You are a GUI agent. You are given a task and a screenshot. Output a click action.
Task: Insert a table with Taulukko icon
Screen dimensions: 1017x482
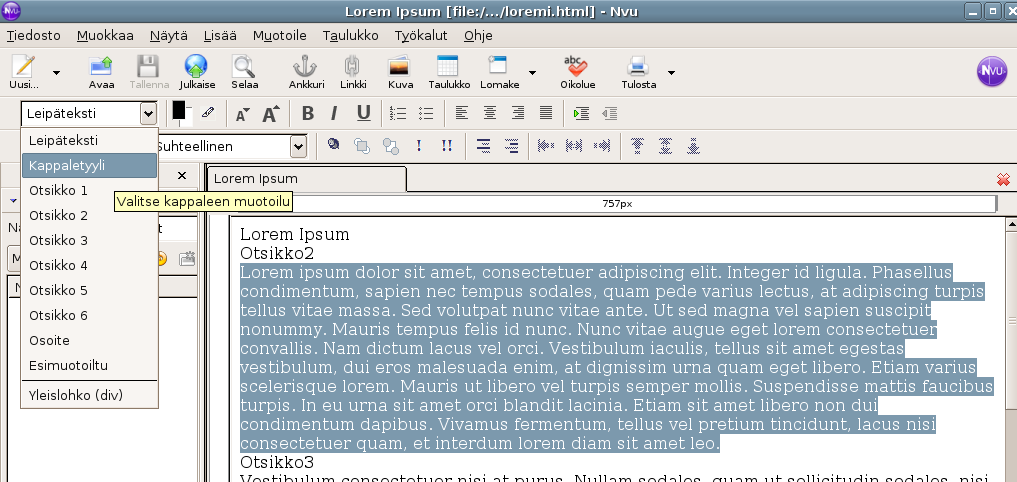(448, 70)
